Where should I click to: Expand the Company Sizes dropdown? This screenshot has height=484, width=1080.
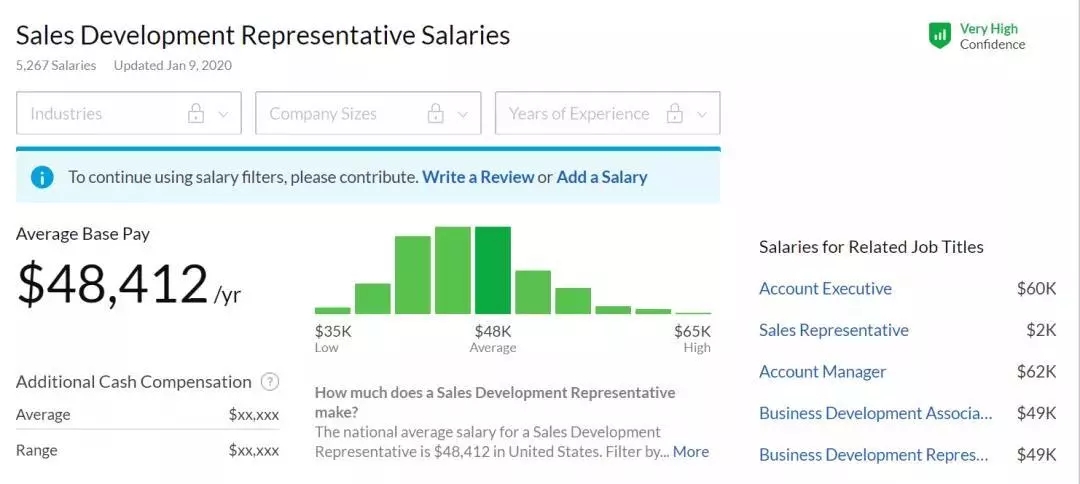click(x=368, y=114)
